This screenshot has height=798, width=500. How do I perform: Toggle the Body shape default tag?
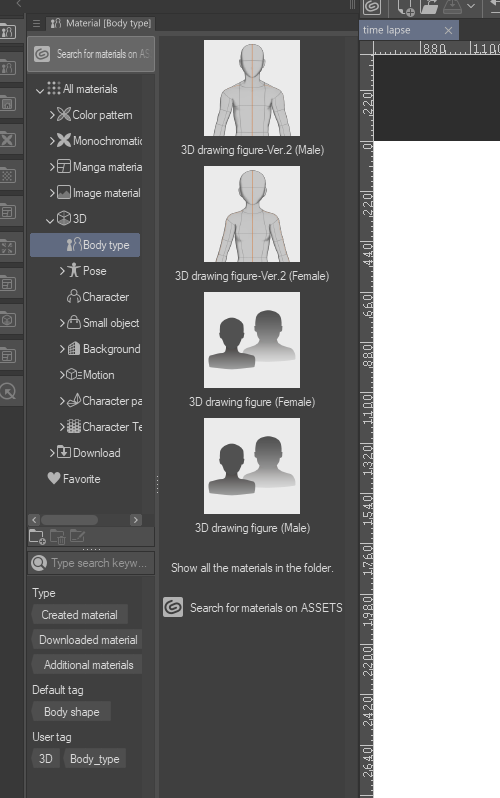pos(71,711)
